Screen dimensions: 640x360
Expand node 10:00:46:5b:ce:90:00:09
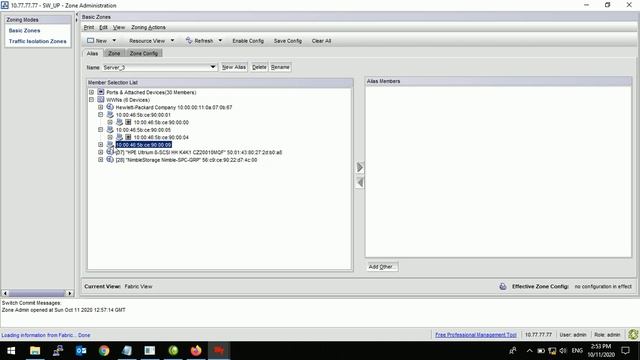coord(100,145)
